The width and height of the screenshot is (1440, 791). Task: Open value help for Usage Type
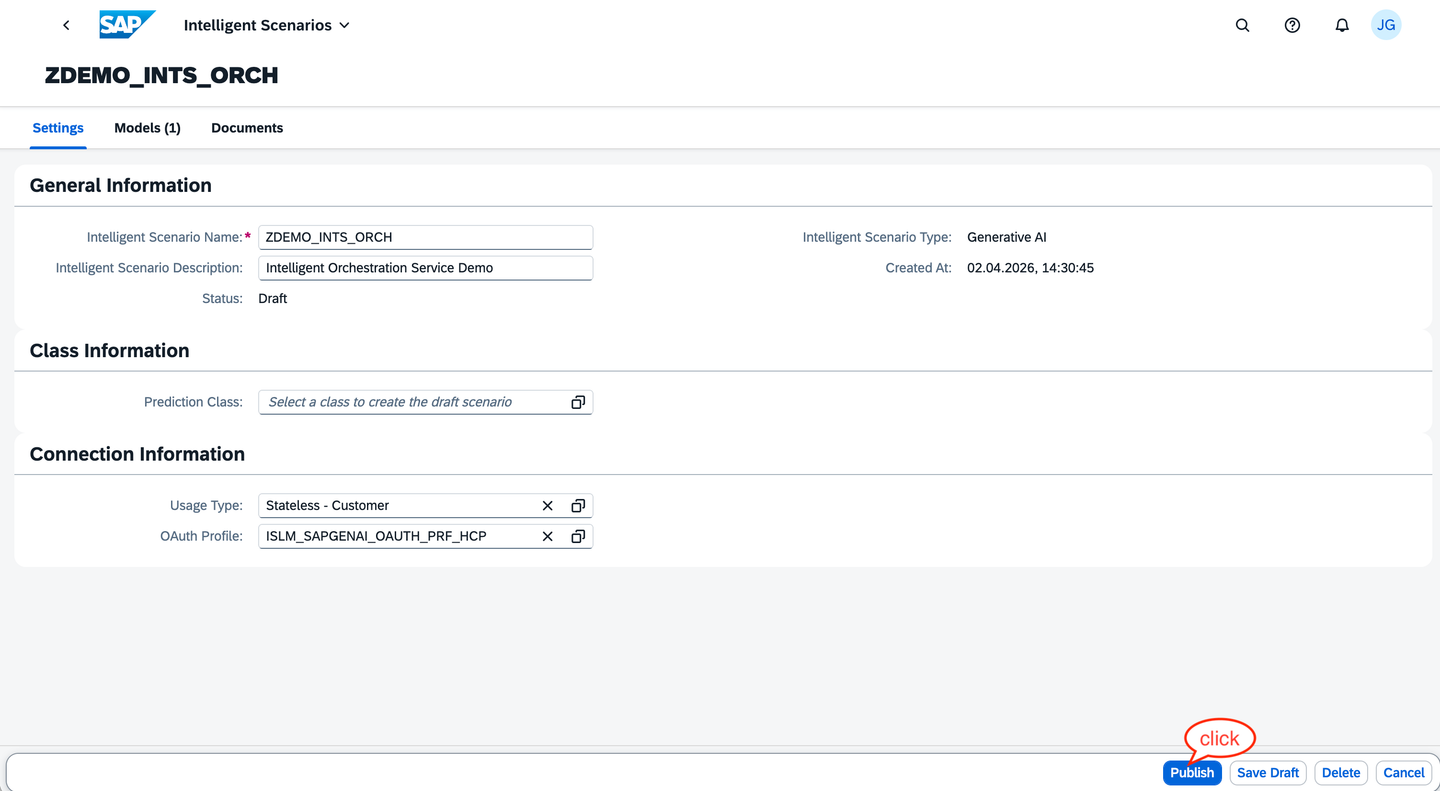pos(578,506)
